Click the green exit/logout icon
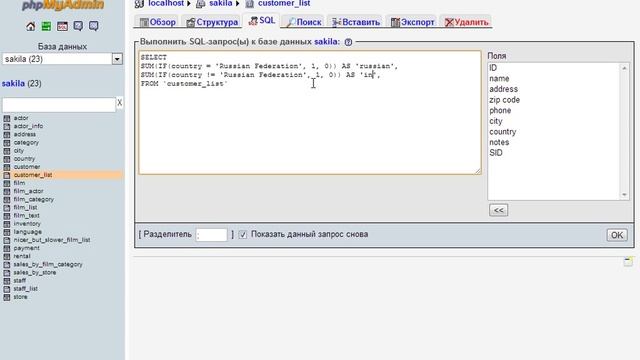 pos(46,27)
